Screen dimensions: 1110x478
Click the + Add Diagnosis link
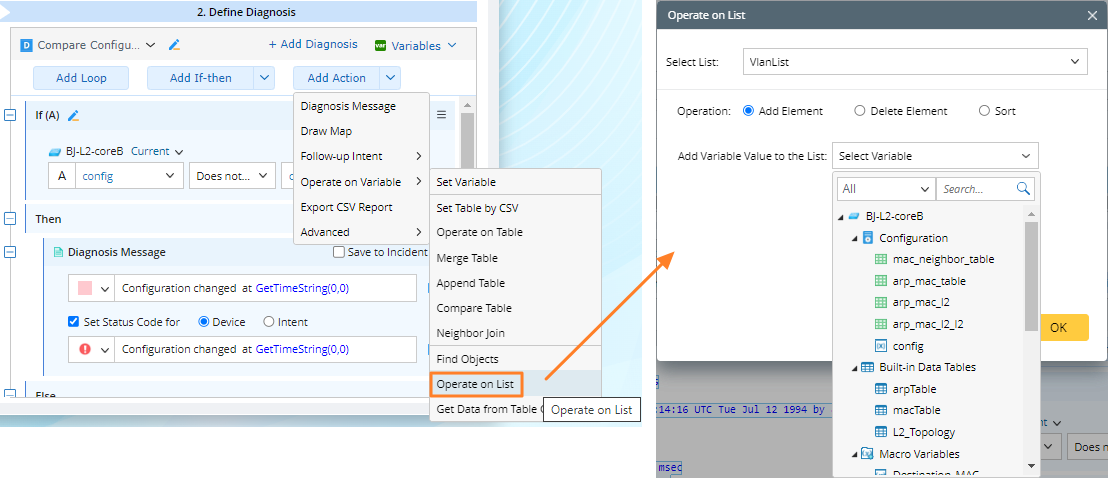(x=313, y=44)
